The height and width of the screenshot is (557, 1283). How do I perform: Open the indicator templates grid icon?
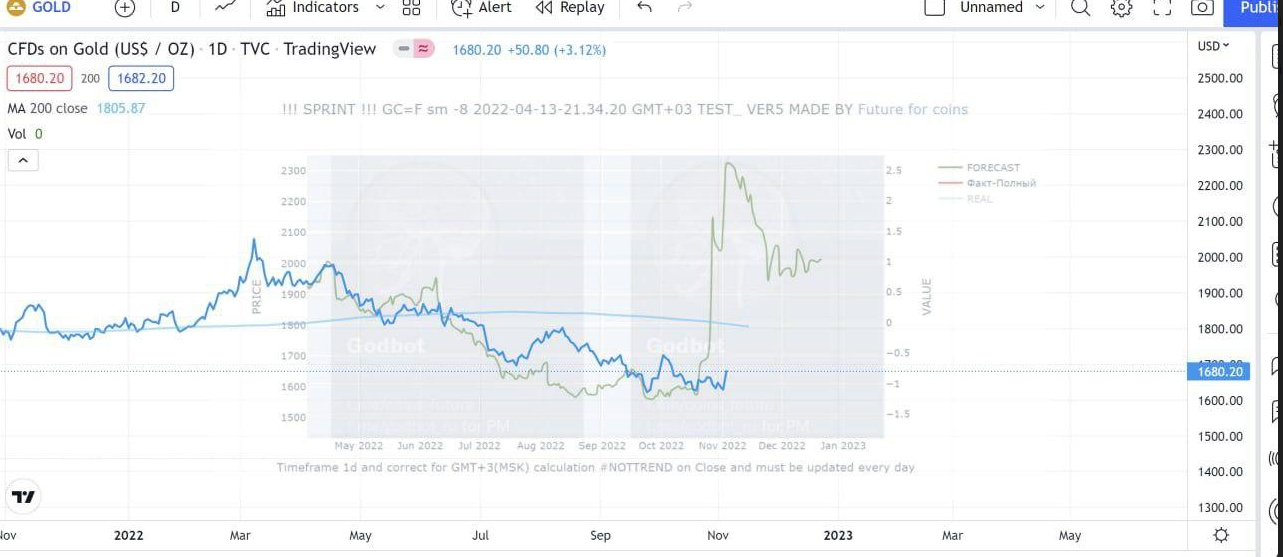pyautogui.click(x=411, y=8)
